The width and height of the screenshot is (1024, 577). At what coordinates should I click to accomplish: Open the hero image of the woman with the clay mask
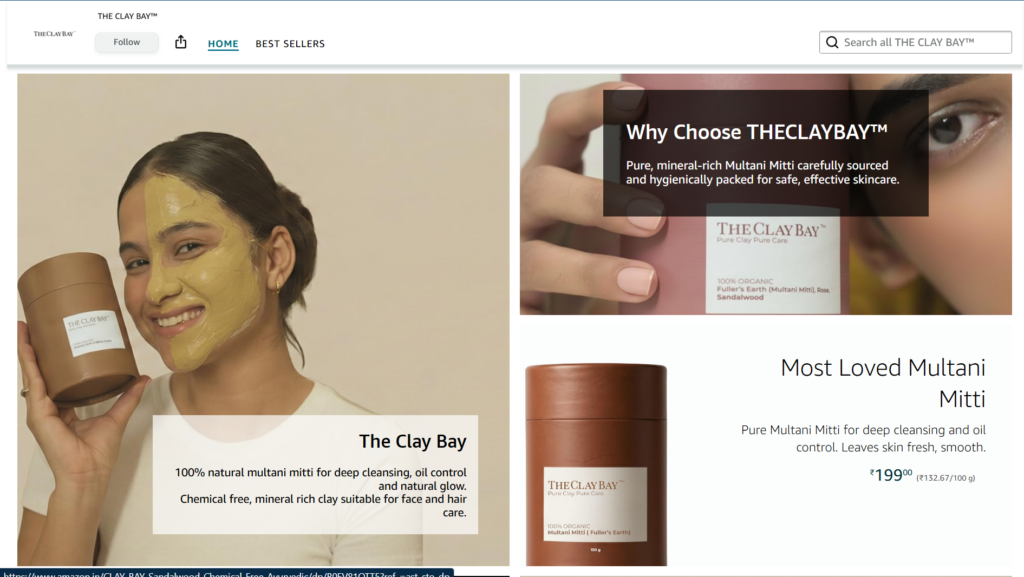263,319
